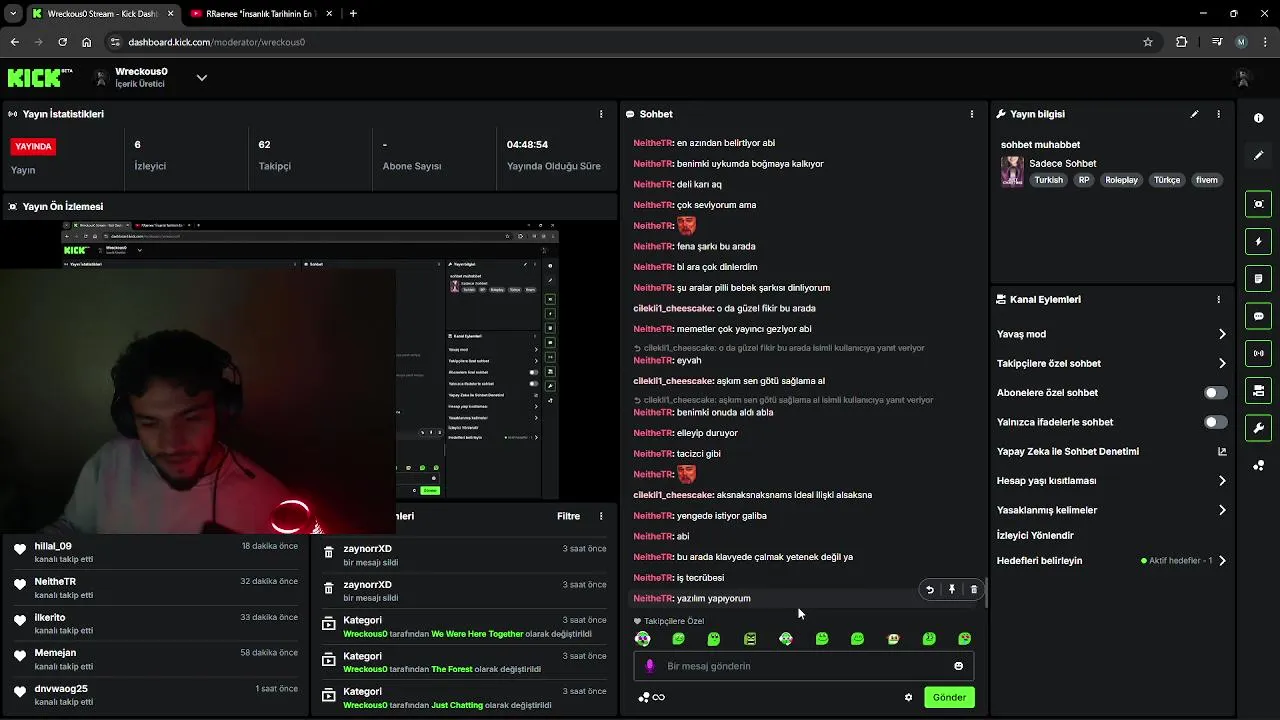Click the Türkçe tag
Screen dimensions: 1280x720
point(1167,180)
